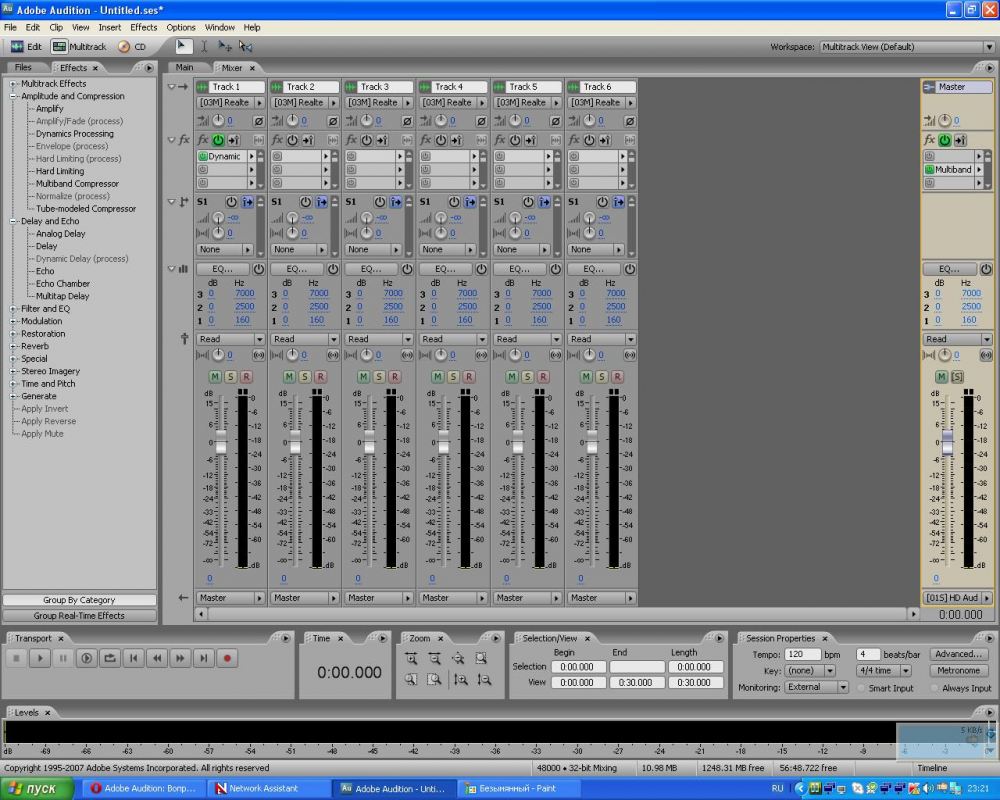The image size is (1000, 800).
Task: Switch to Multitrack view
Action: [x=79, y=47]
